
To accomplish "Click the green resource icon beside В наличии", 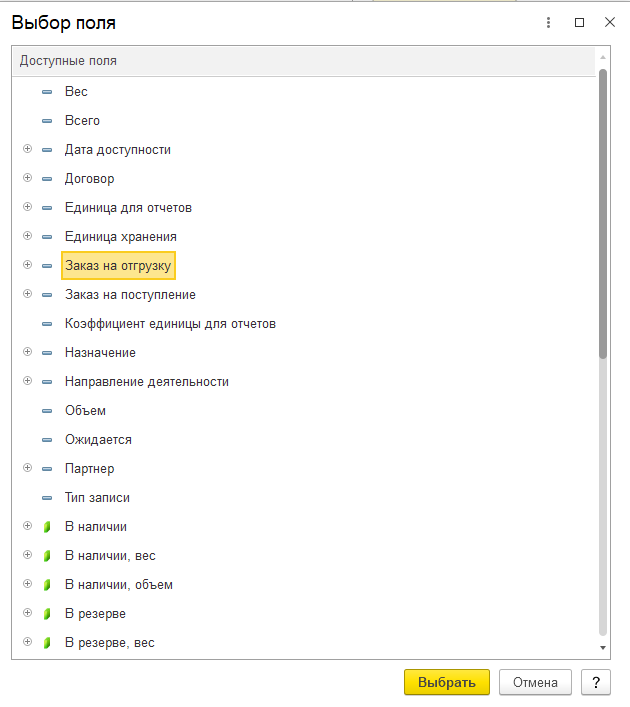I will tap(47, 527).
